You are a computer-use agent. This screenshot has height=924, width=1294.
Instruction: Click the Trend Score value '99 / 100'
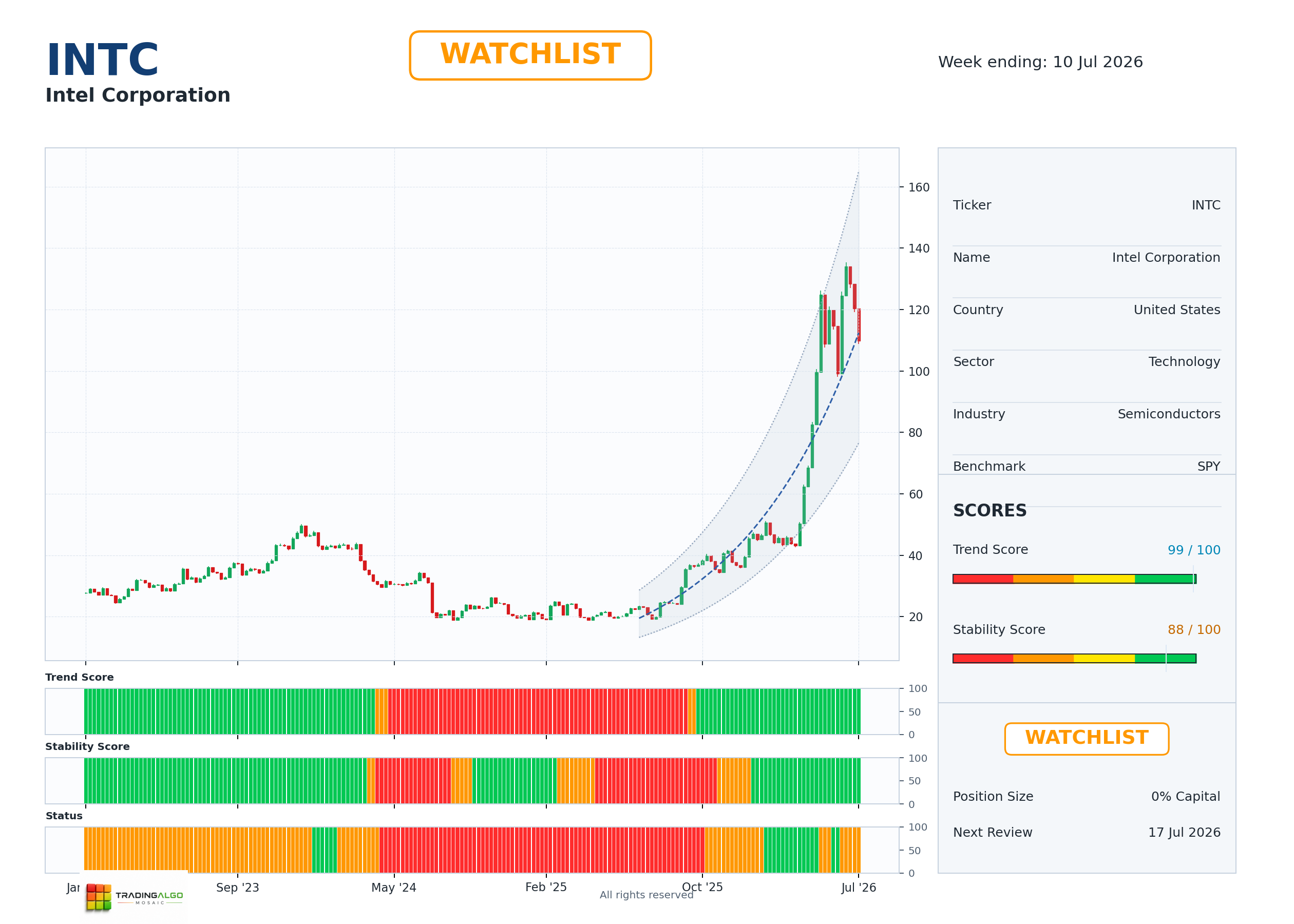point(1194,550)
